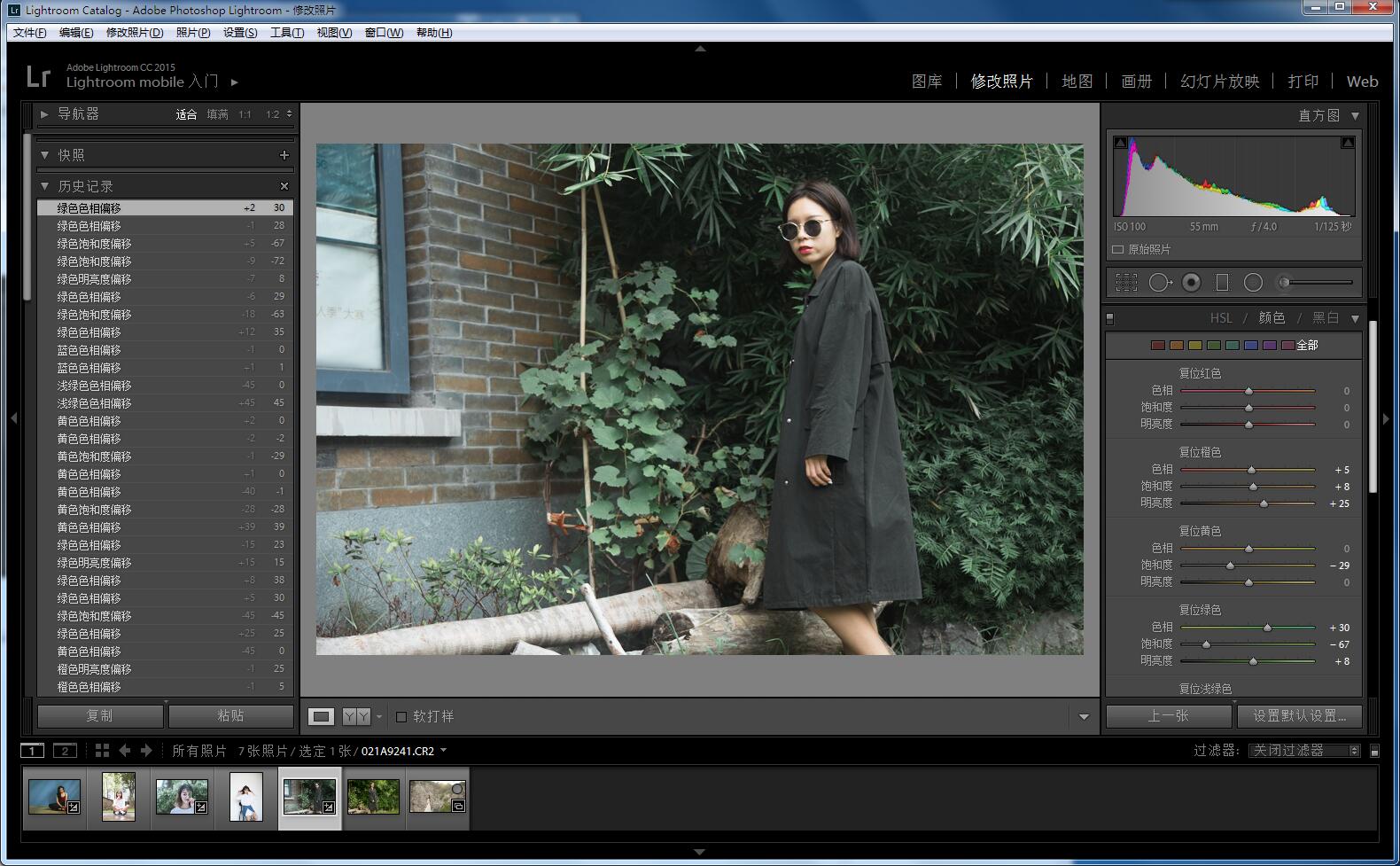Click the 设置默认设置 button
Screen dimensions: 1400x866
coord(1300,716)
